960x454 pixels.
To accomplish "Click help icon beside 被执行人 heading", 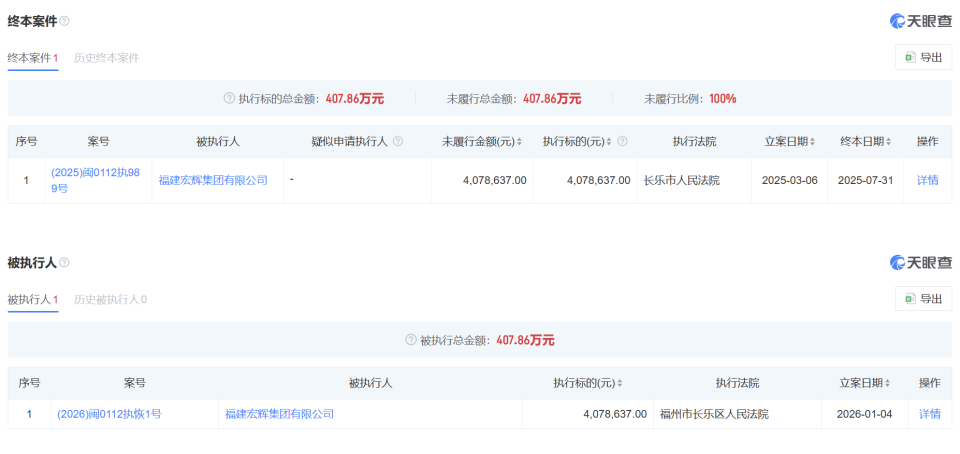I will click(x=64, y=263).
